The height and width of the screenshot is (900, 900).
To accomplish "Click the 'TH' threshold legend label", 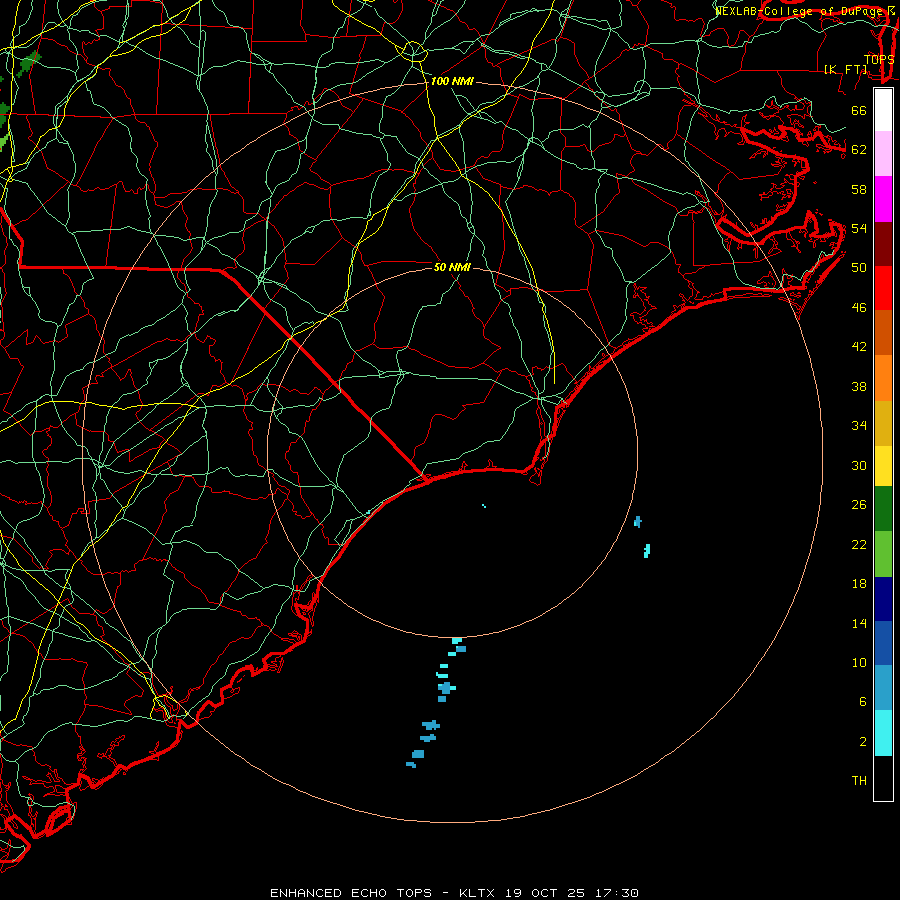I will (x=859, y=781).
